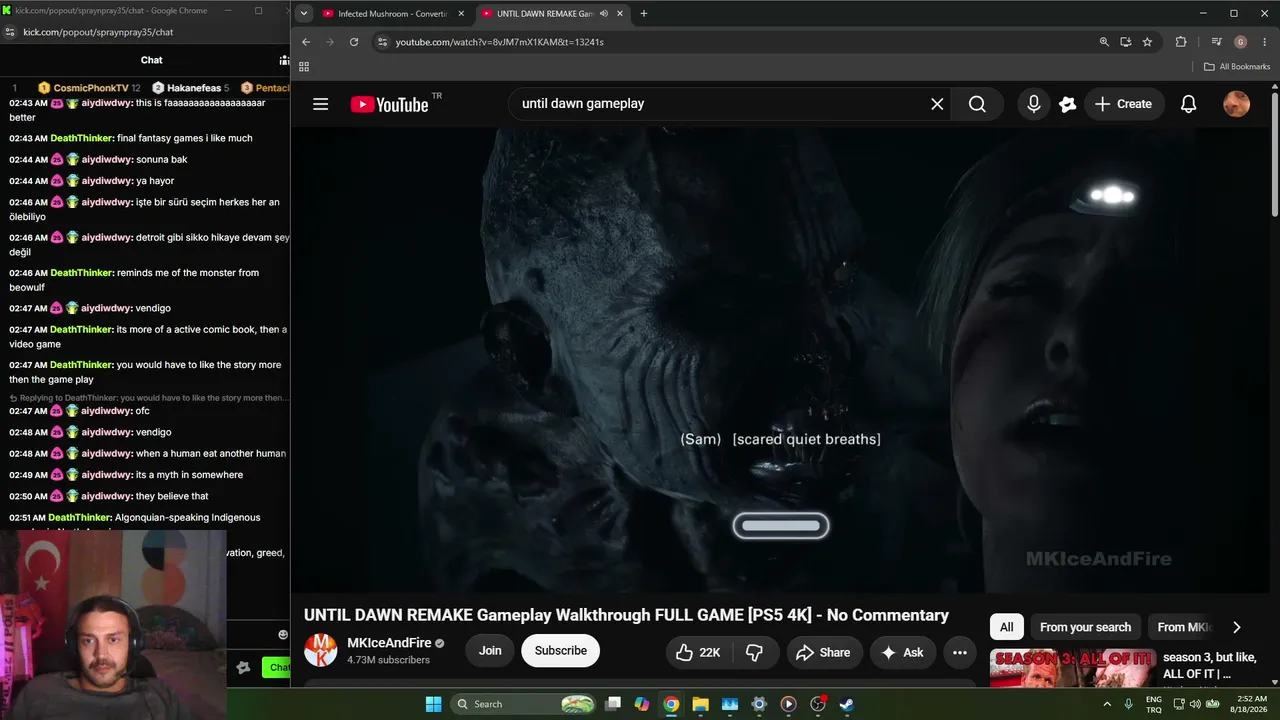The height and width of the screenshot is (720, 1280).
Task: Open the viewers list icon in Kick chat
Action: (284, 60)
